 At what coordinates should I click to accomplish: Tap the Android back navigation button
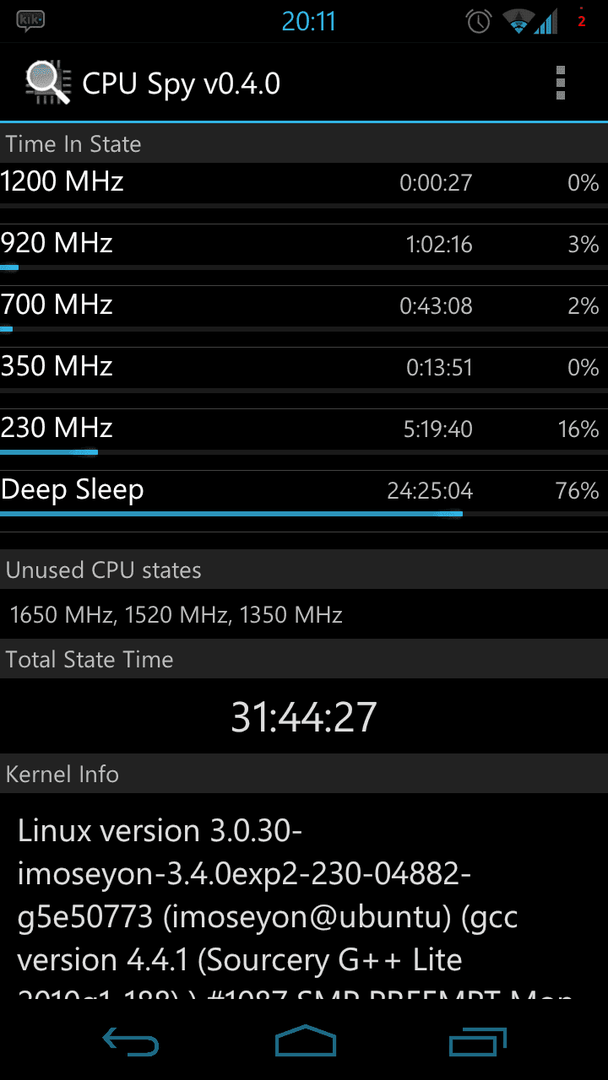[x=131, y=1040]
